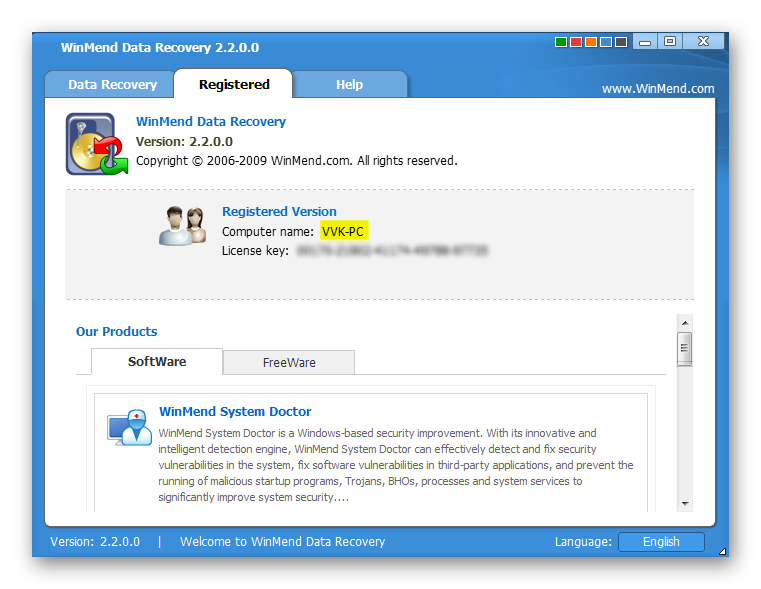
Task: Select the Registered tab
Action: (234, 84)
